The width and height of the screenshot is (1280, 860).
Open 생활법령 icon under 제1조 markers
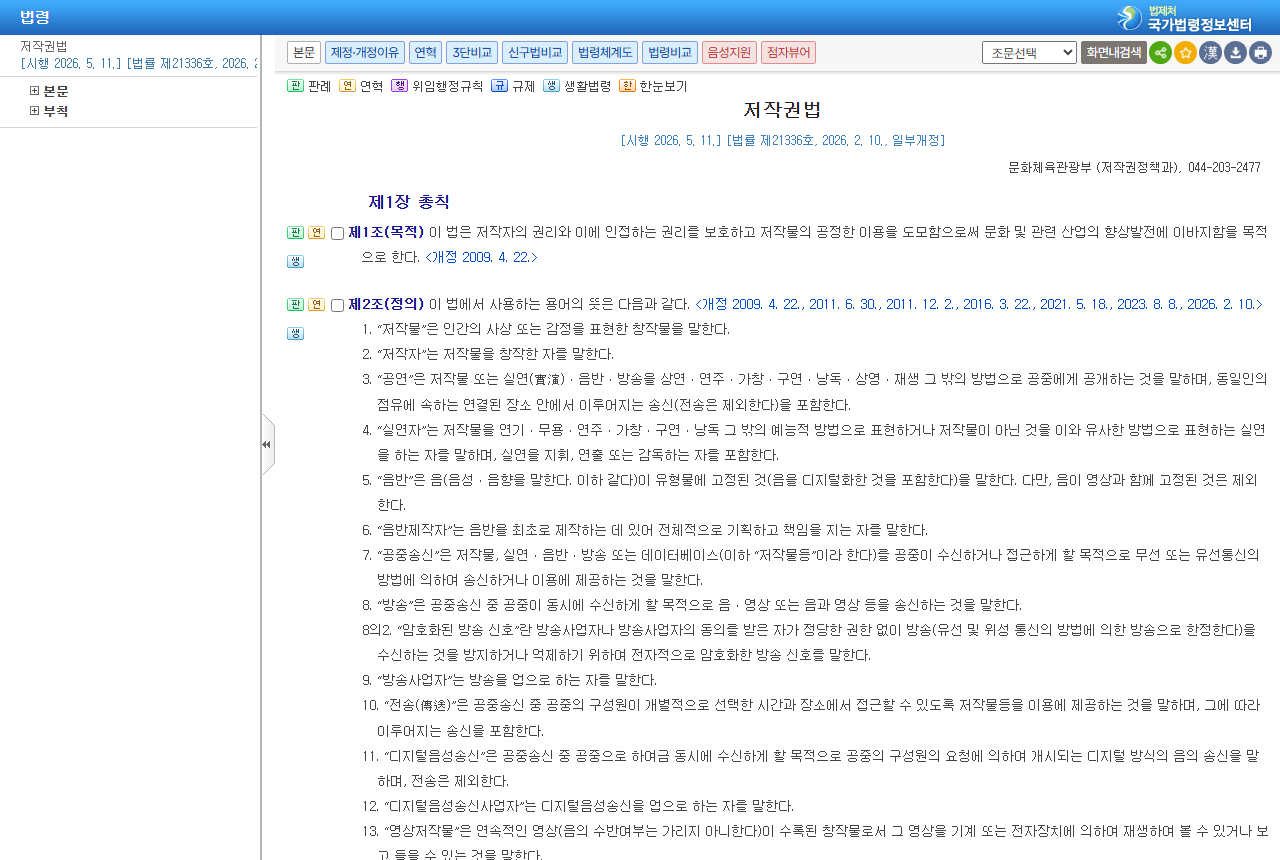[295, 261]
